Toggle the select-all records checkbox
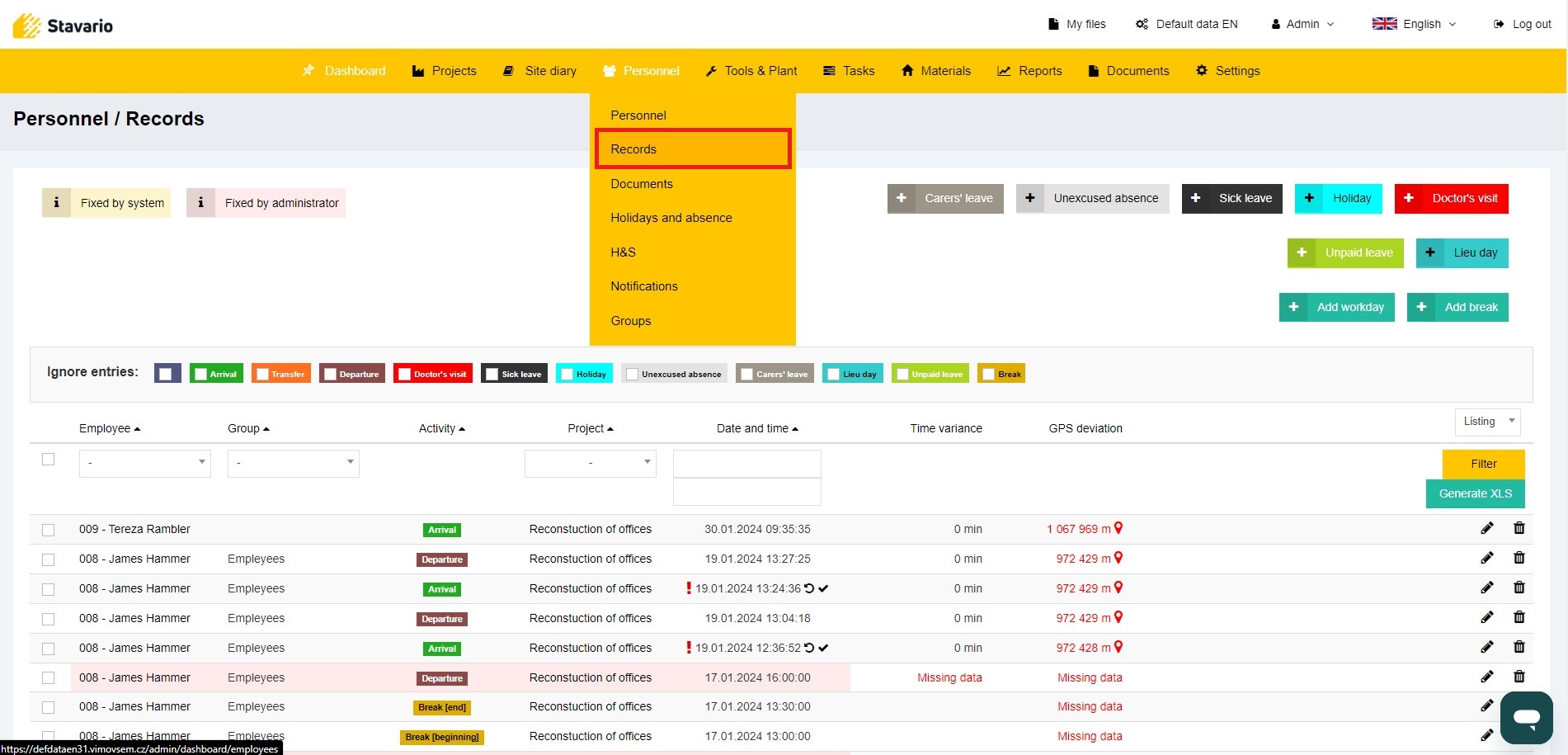This screenshot has height=755, width=1568. tap(49, 460)
